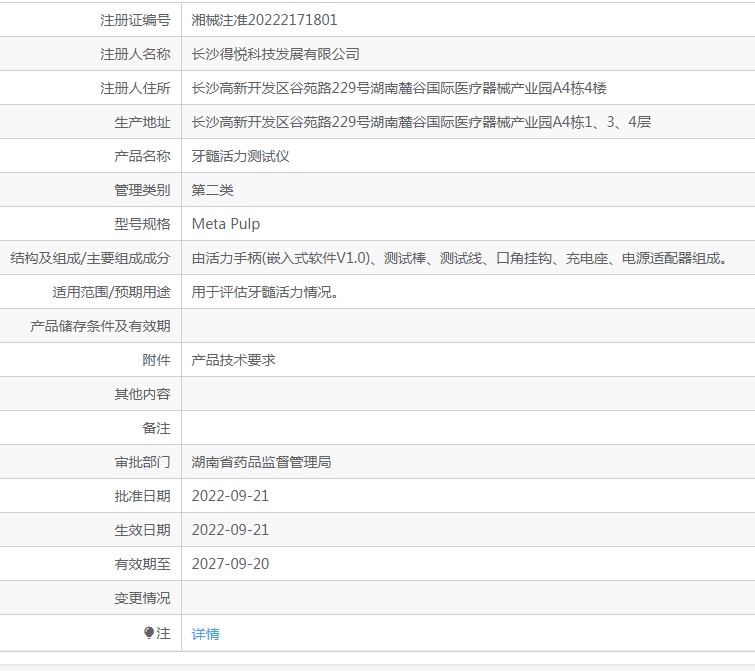
Task: Click the 注册人住所 label
Action: click(x=135, y=88)
